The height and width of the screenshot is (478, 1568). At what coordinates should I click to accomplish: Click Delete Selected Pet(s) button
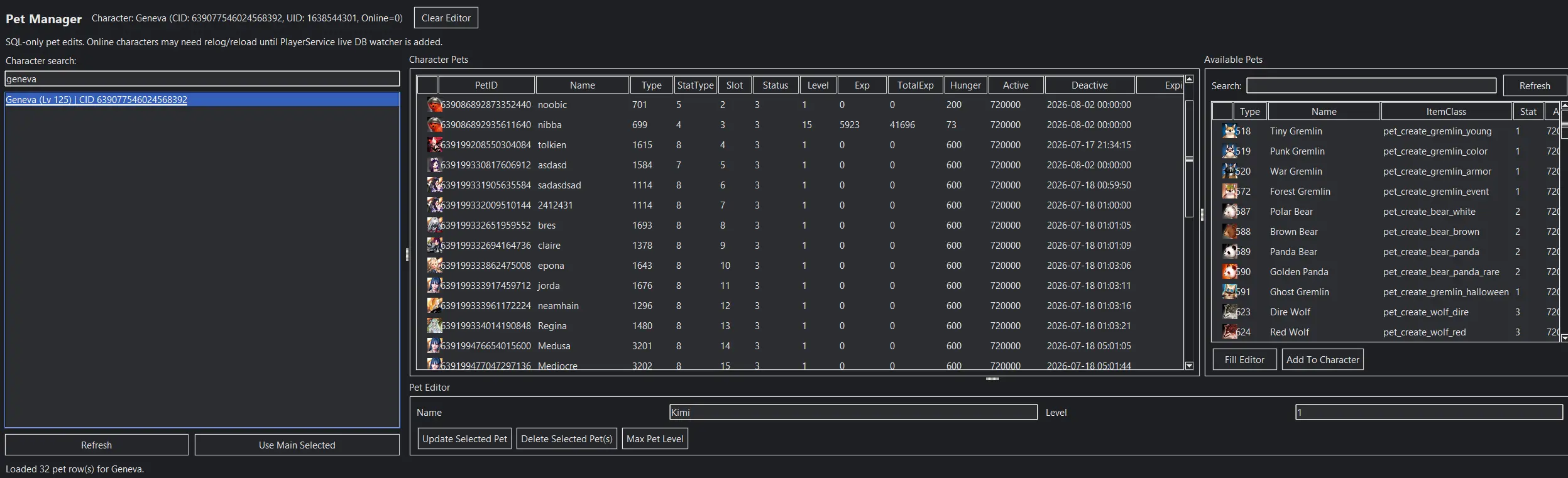567,439
